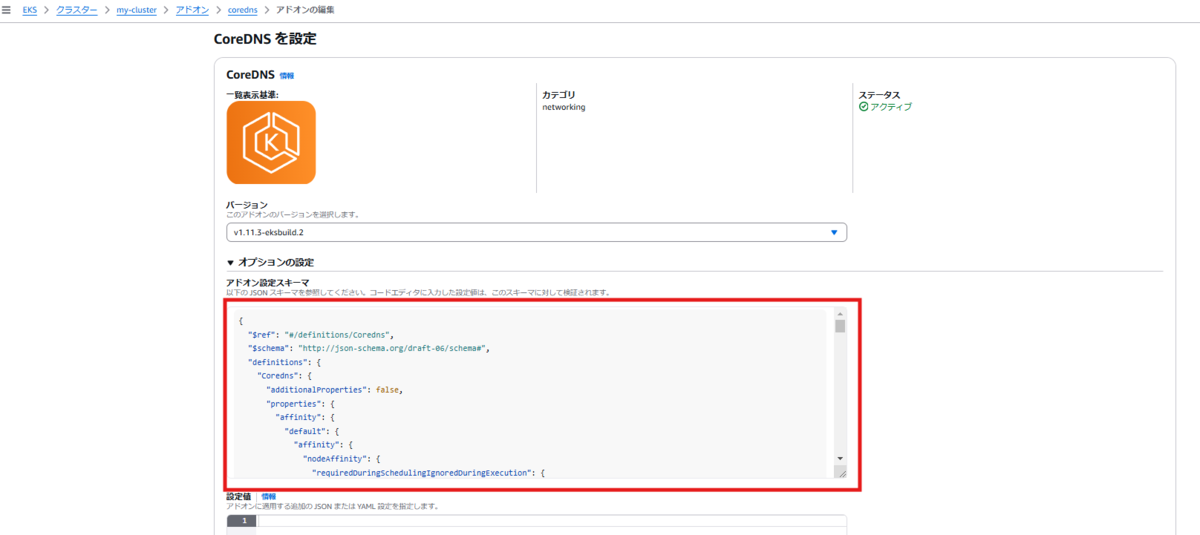The image size is (1200, 535).
Task: Click the ステータス label
Action: [879, 95]
